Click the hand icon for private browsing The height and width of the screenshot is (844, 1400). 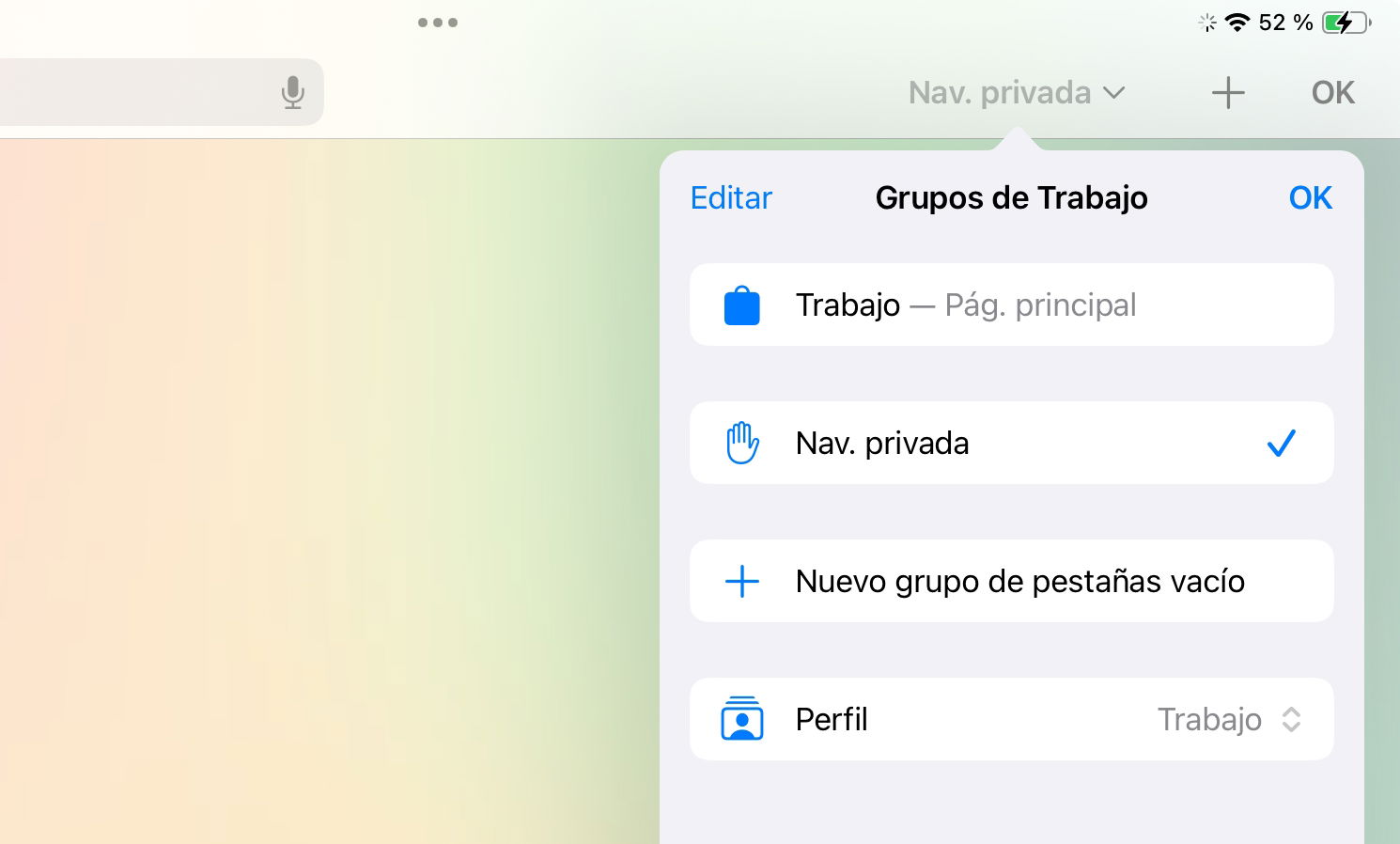[x=742, y=443]
